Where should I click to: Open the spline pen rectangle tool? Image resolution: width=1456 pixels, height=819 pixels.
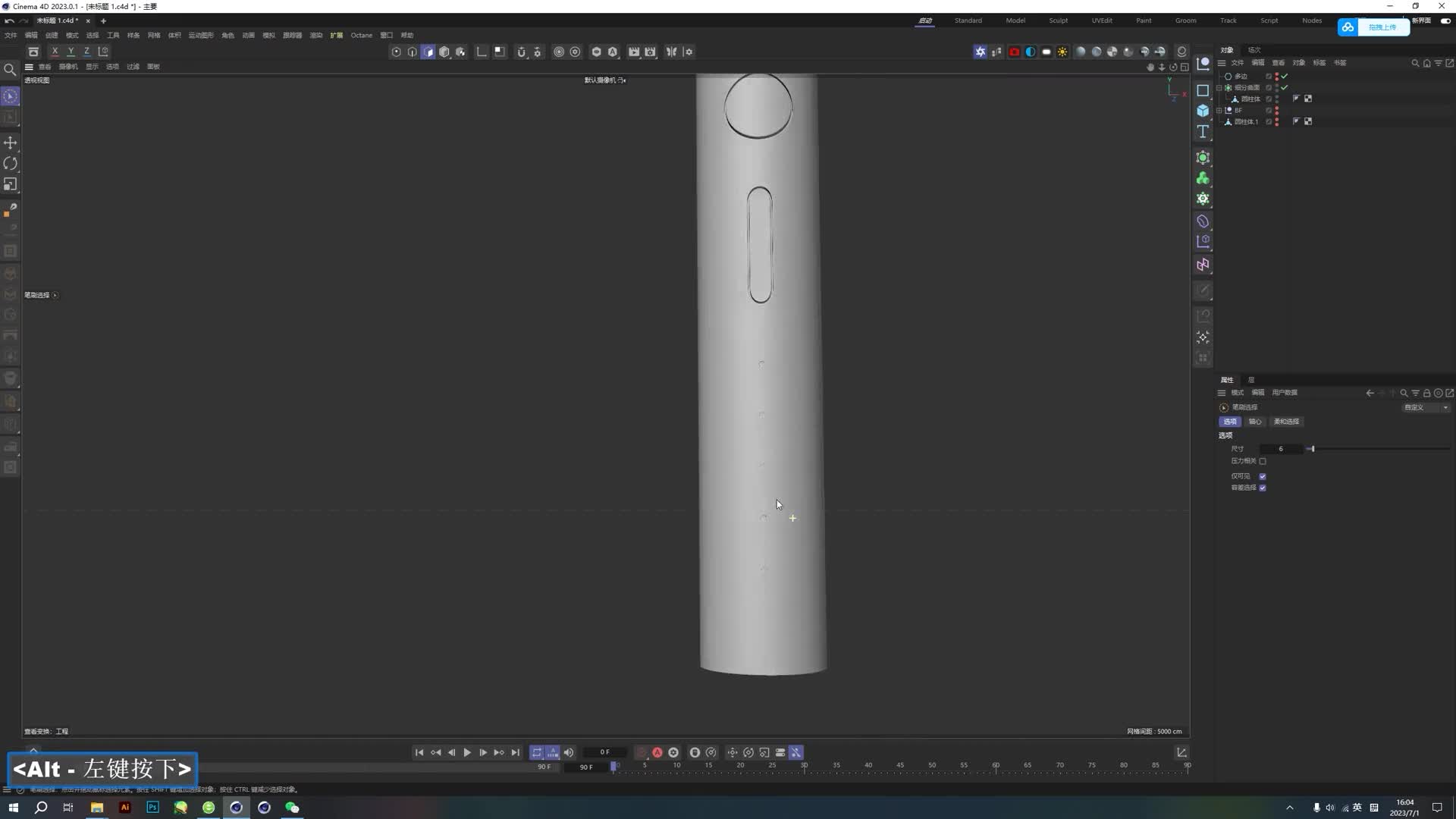click(1203, 90)
